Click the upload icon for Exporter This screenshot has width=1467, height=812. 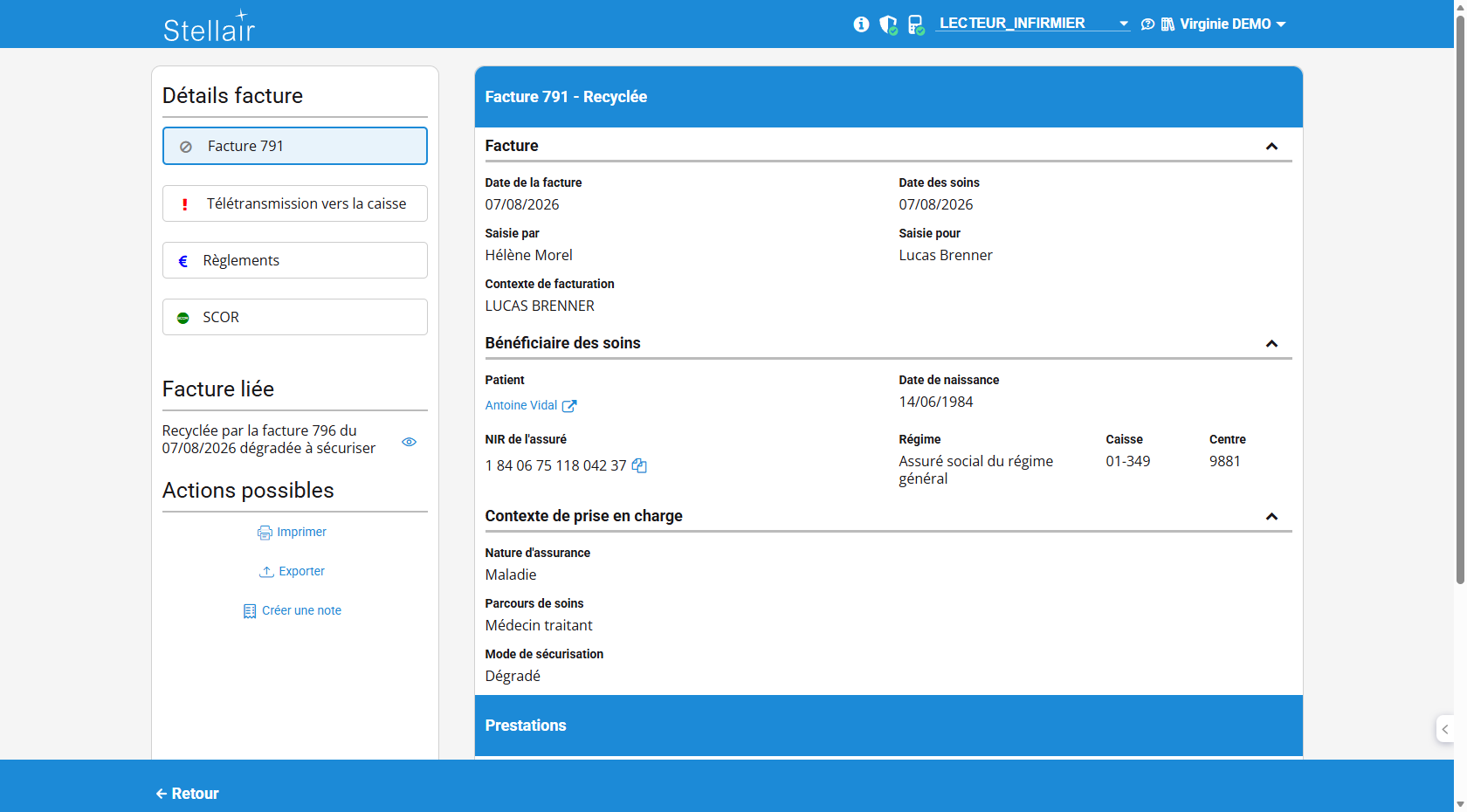(x=266, y=572)
